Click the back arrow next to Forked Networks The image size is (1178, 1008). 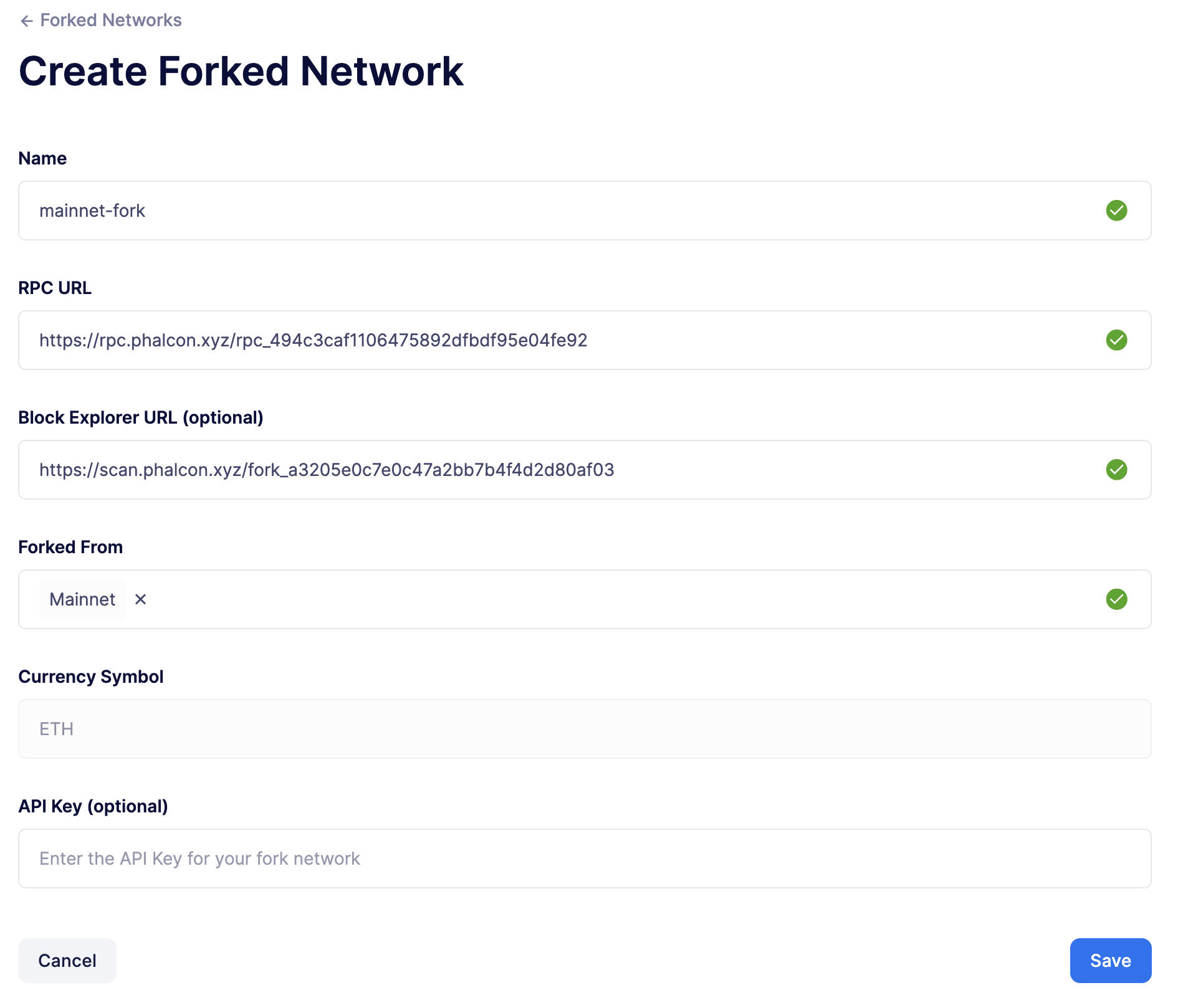click(x=27, y=20)
